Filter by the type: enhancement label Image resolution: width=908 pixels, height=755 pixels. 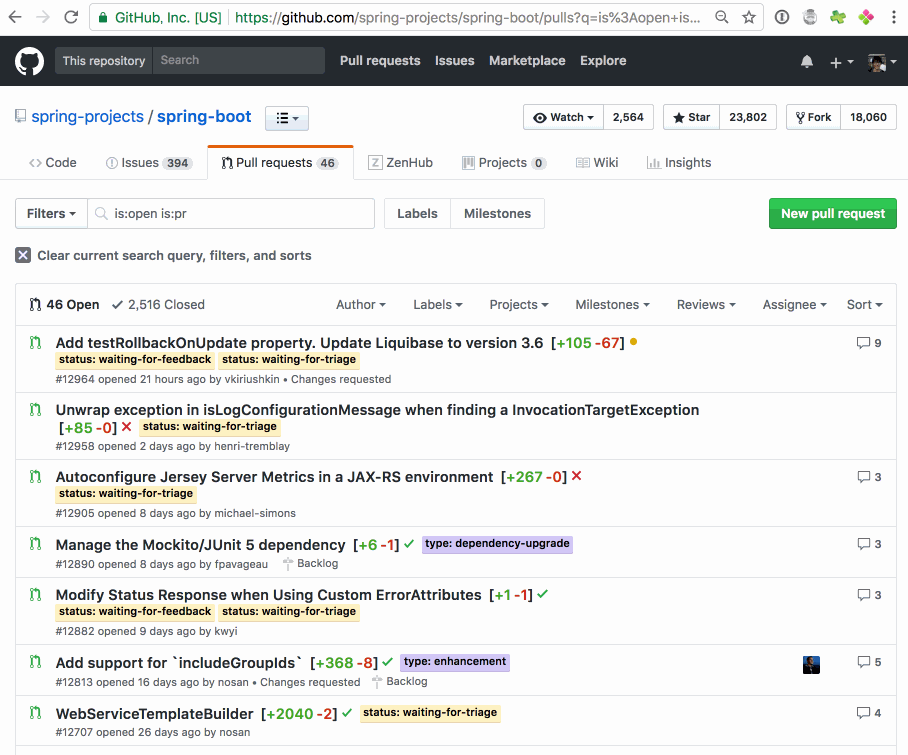pyautogui.click(x=455, y=662)
